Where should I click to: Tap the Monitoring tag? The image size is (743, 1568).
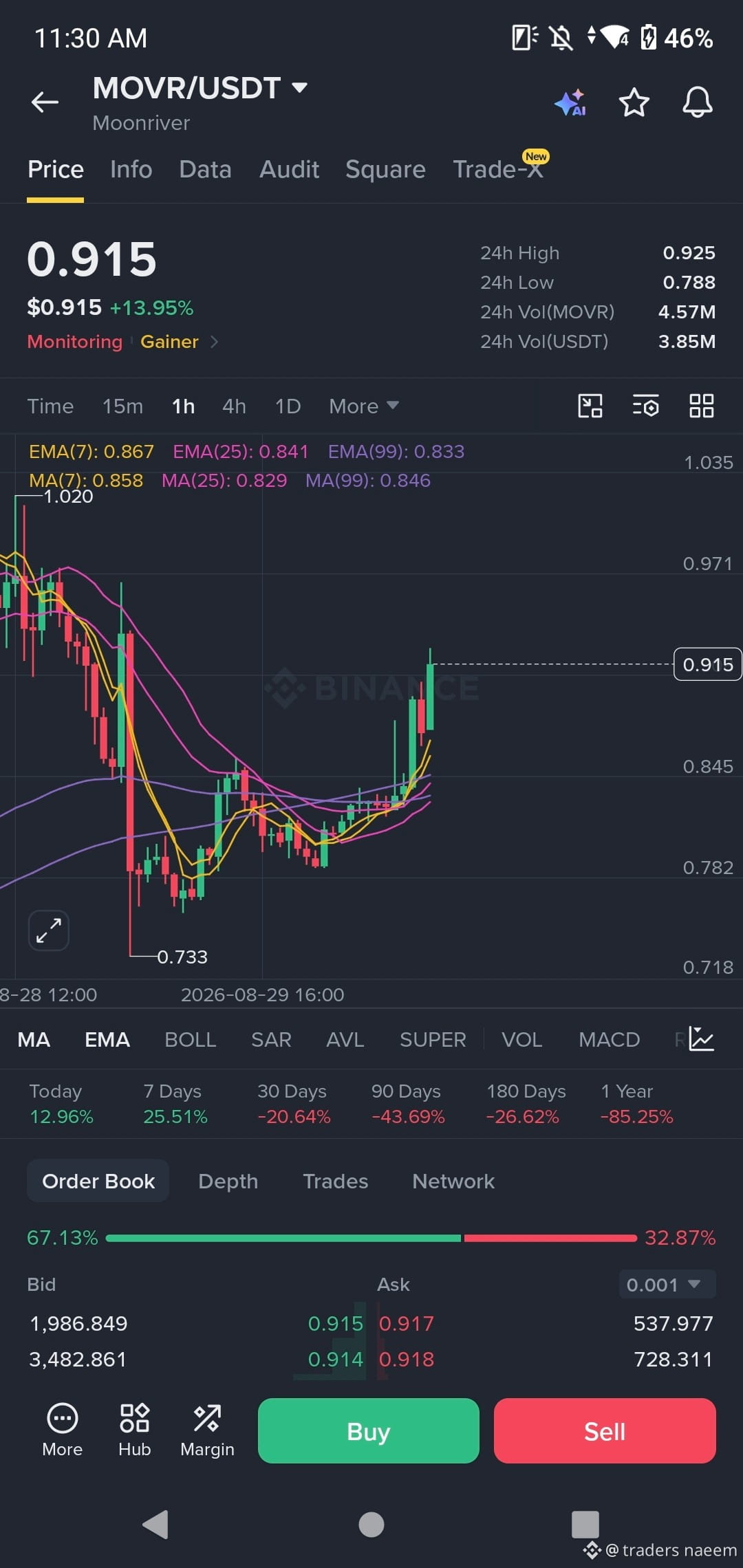(x=75, y=342)
